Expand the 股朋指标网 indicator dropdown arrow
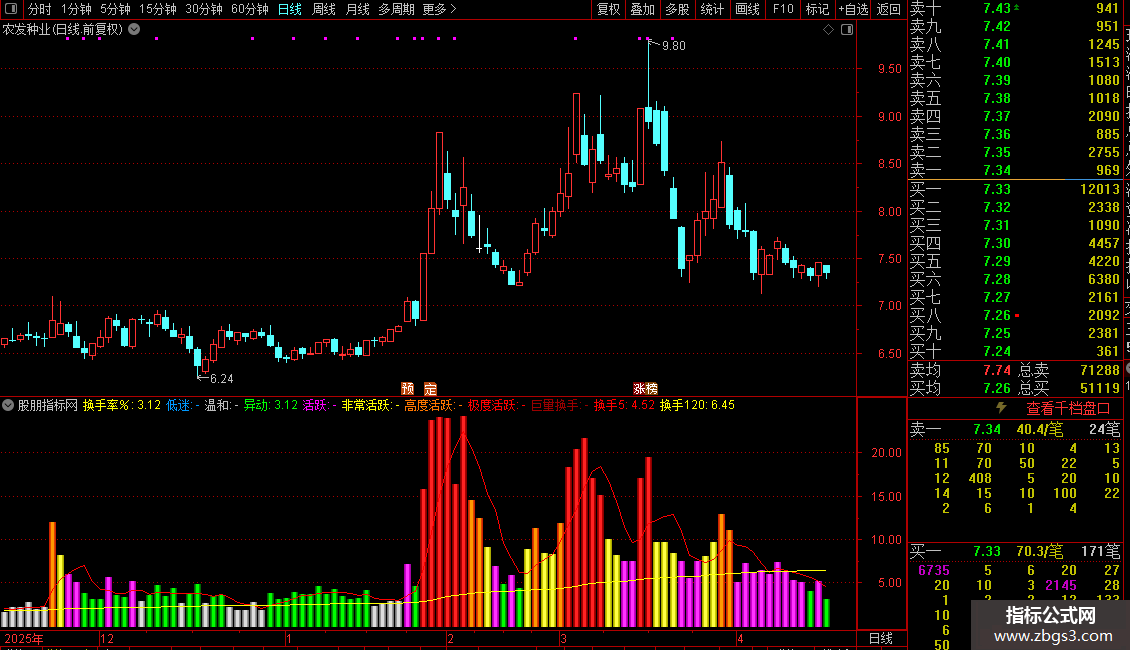The width and height of the screenshot is (1130, 650). 8,405
